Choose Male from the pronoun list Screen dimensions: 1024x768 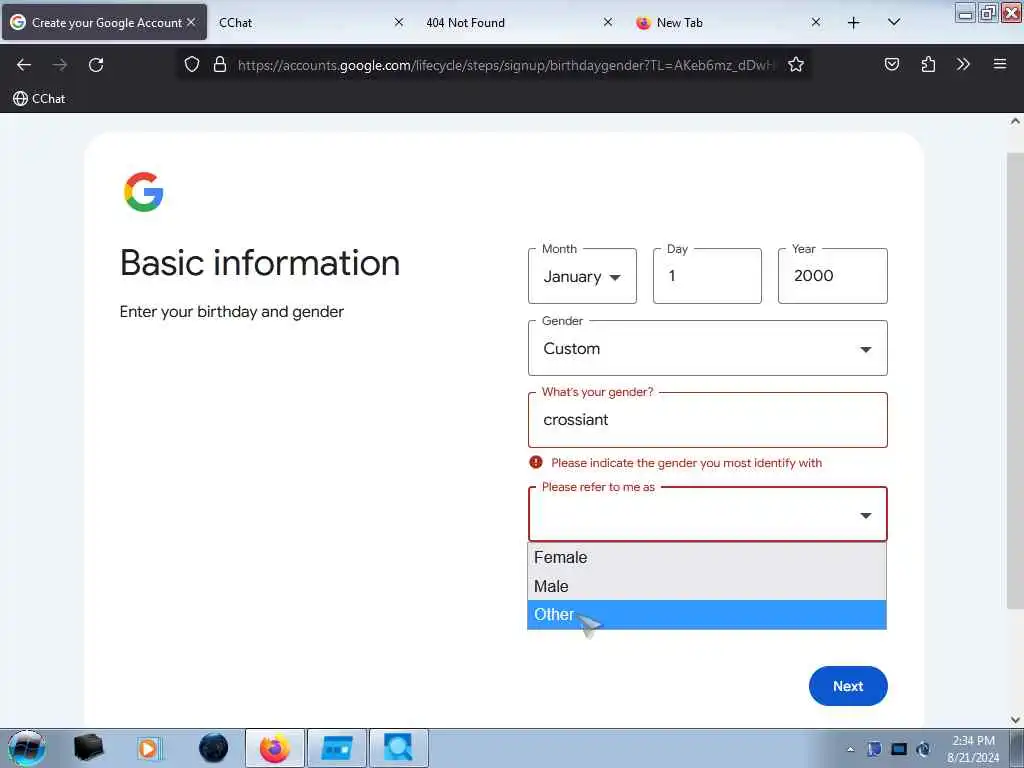[x=707, y=586]
